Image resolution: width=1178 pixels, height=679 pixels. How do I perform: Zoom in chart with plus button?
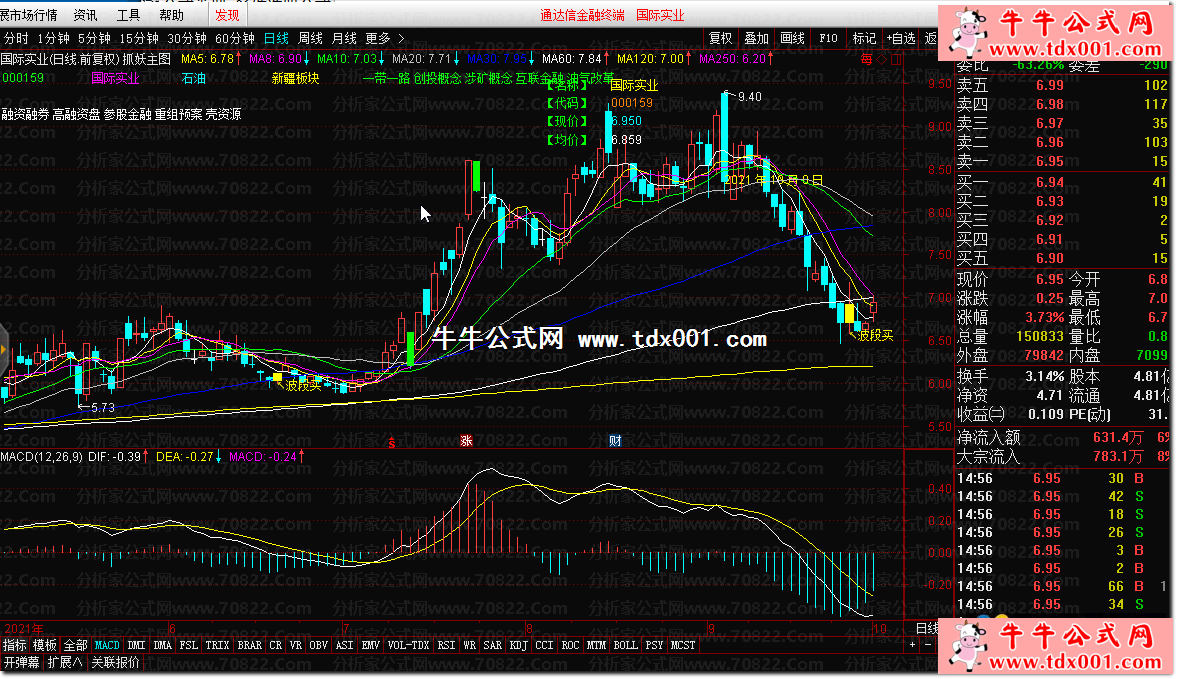pos(912,645)
